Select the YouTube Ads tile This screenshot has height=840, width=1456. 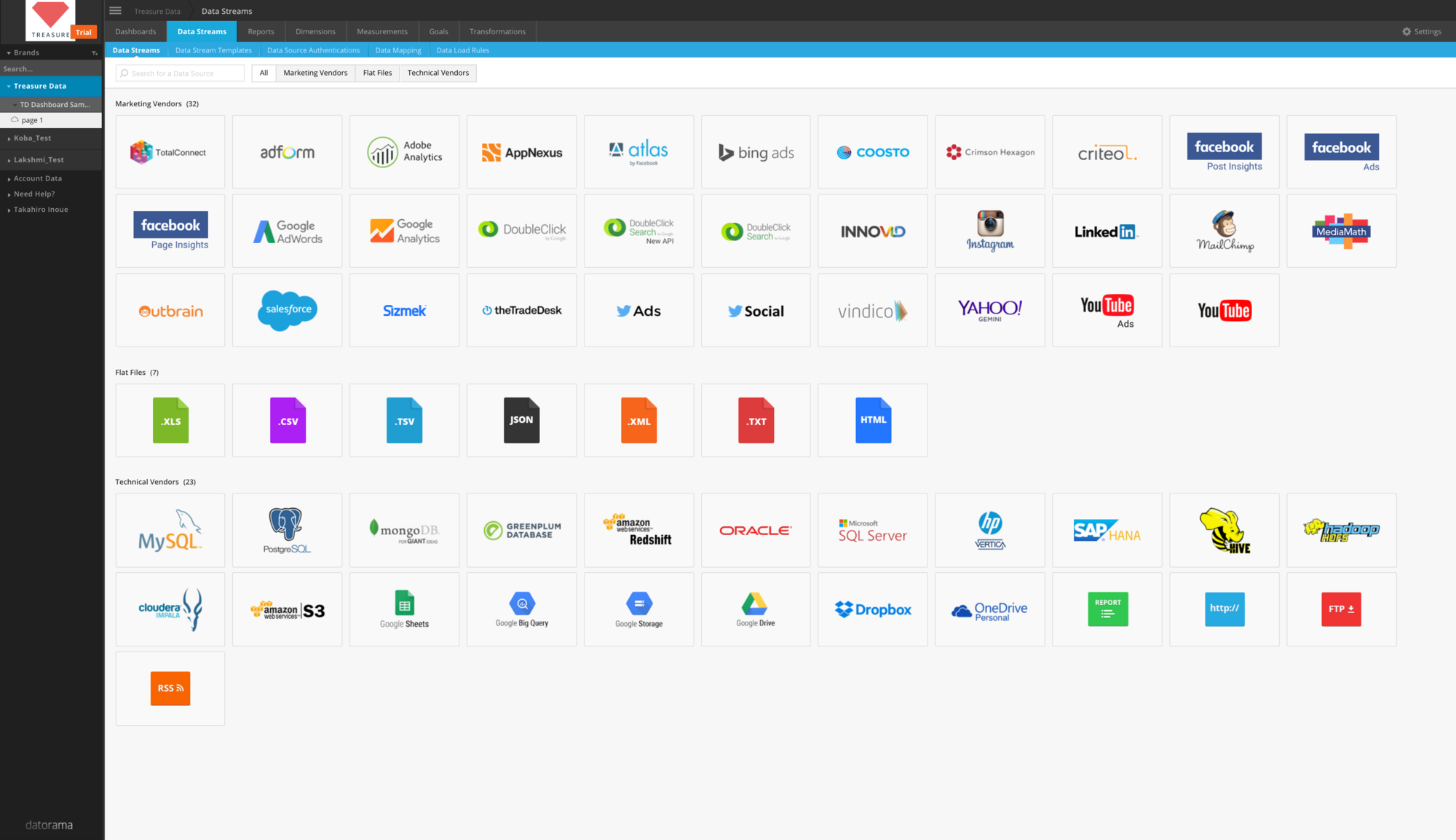(1107, 311)
